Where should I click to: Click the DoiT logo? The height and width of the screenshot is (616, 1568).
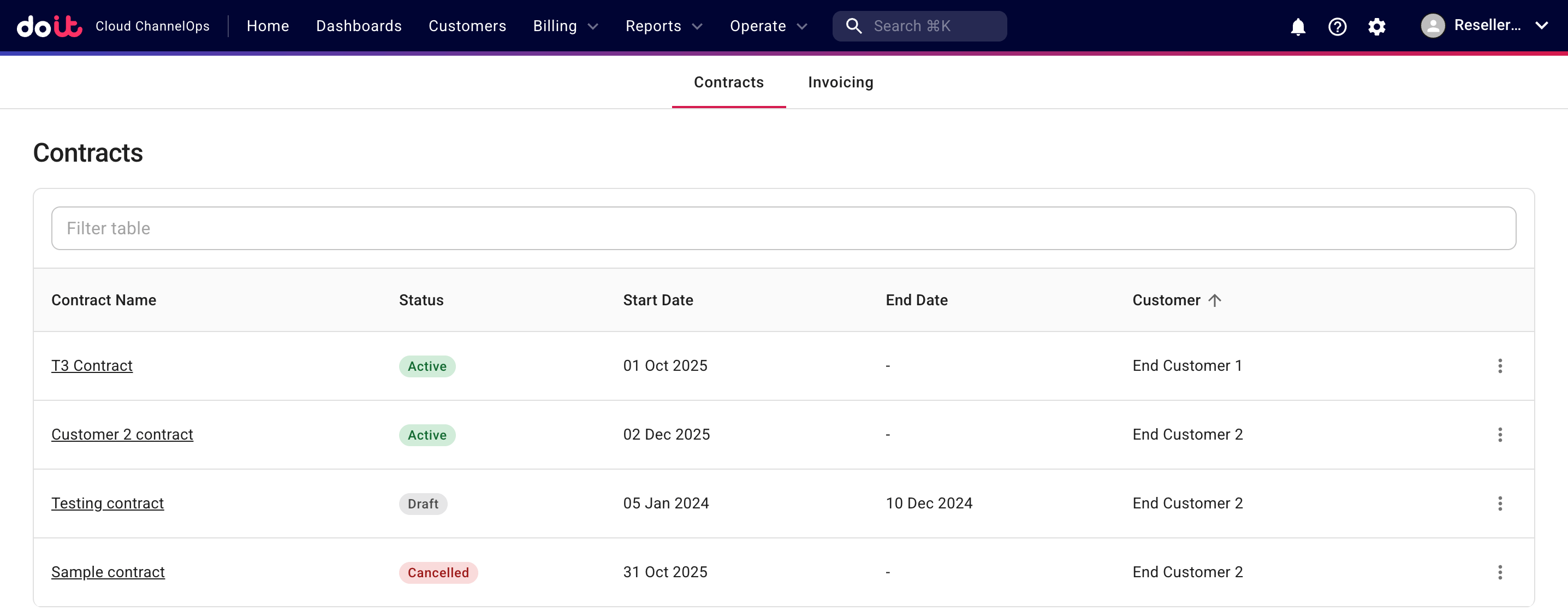[x=49, y=26]
